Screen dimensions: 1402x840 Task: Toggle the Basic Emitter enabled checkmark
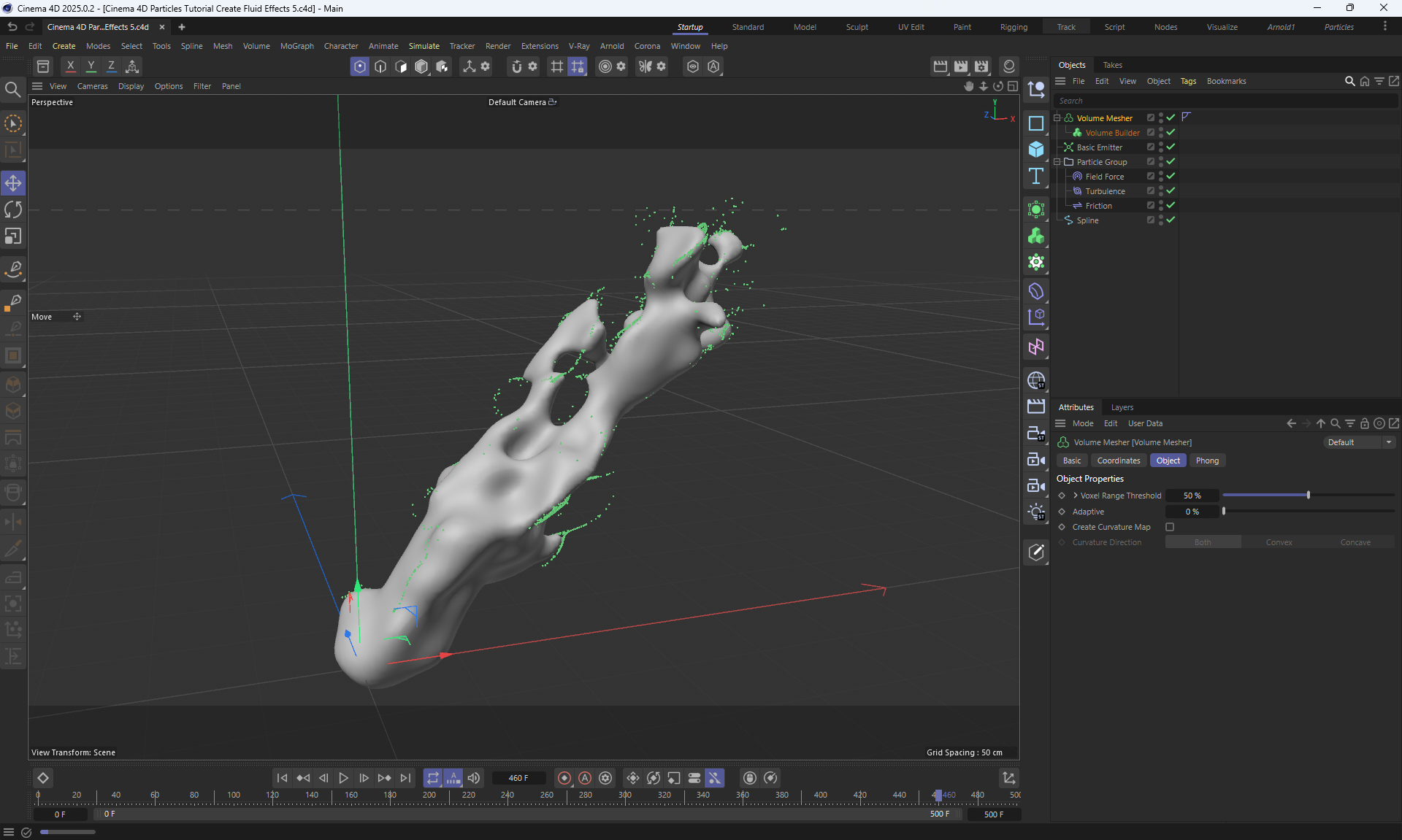[x=1171, y=147]
